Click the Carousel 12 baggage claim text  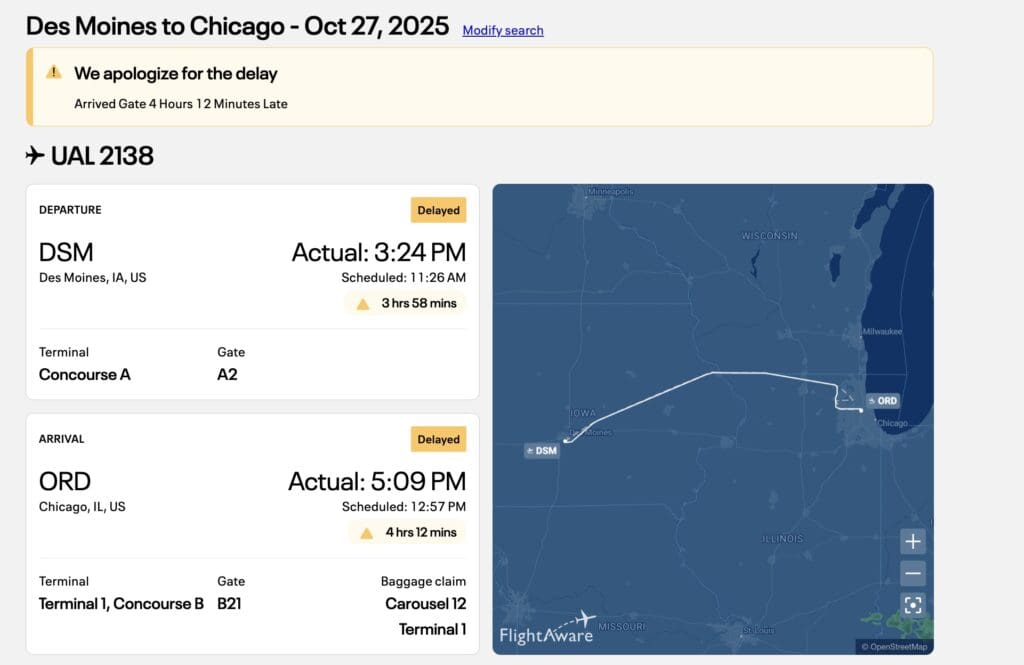425,604
